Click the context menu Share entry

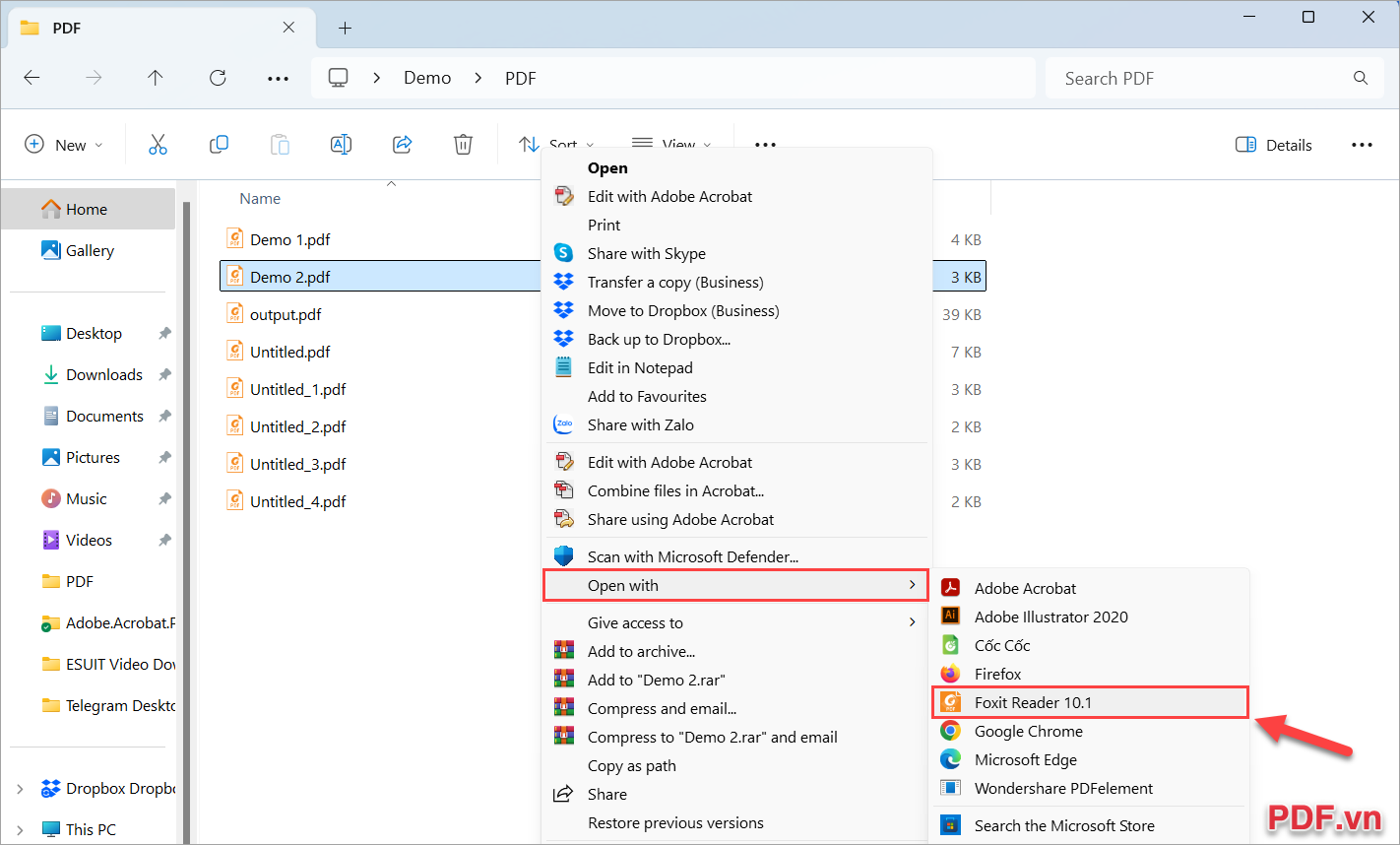736,794
